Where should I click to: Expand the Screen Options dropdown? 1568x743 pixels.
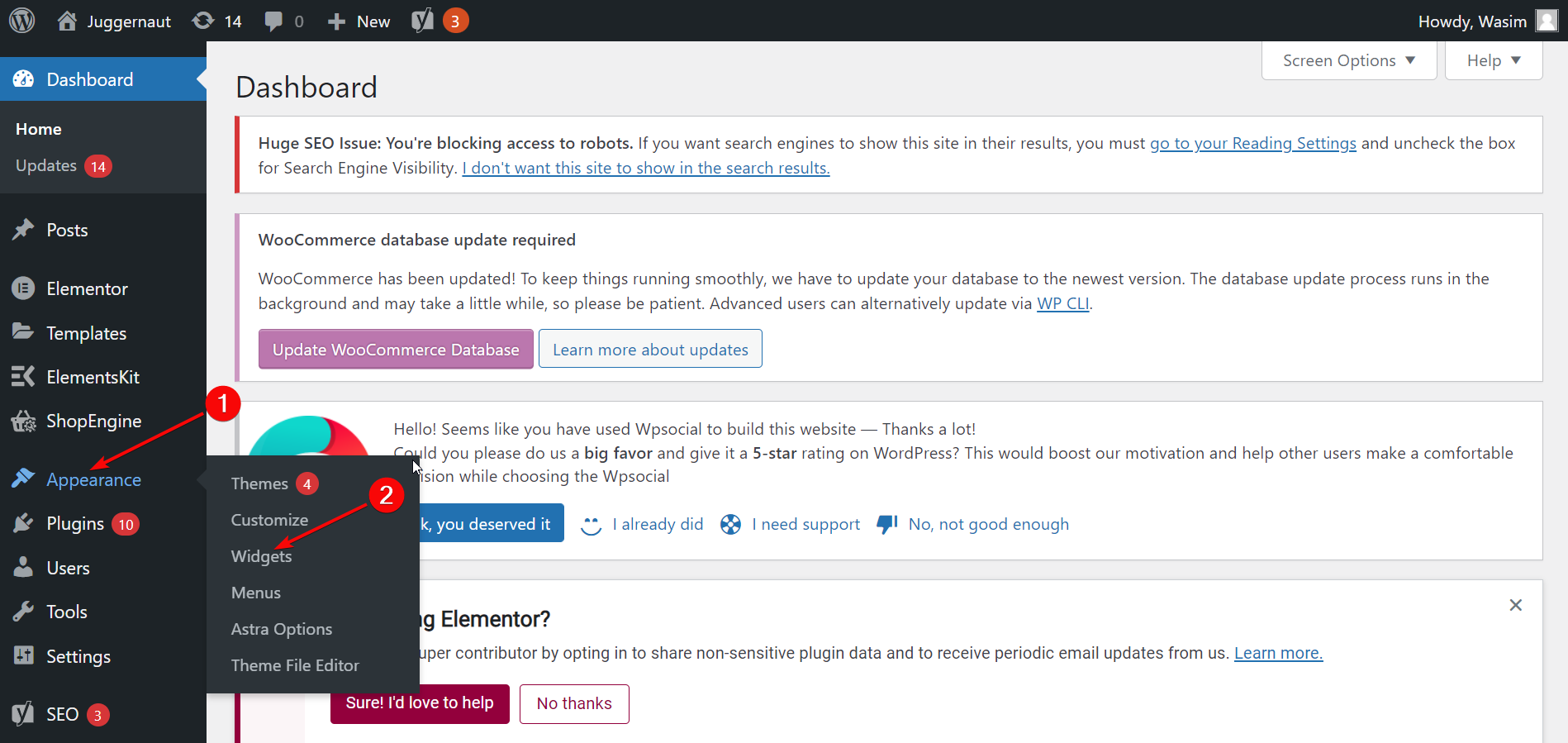point(1349,60)
